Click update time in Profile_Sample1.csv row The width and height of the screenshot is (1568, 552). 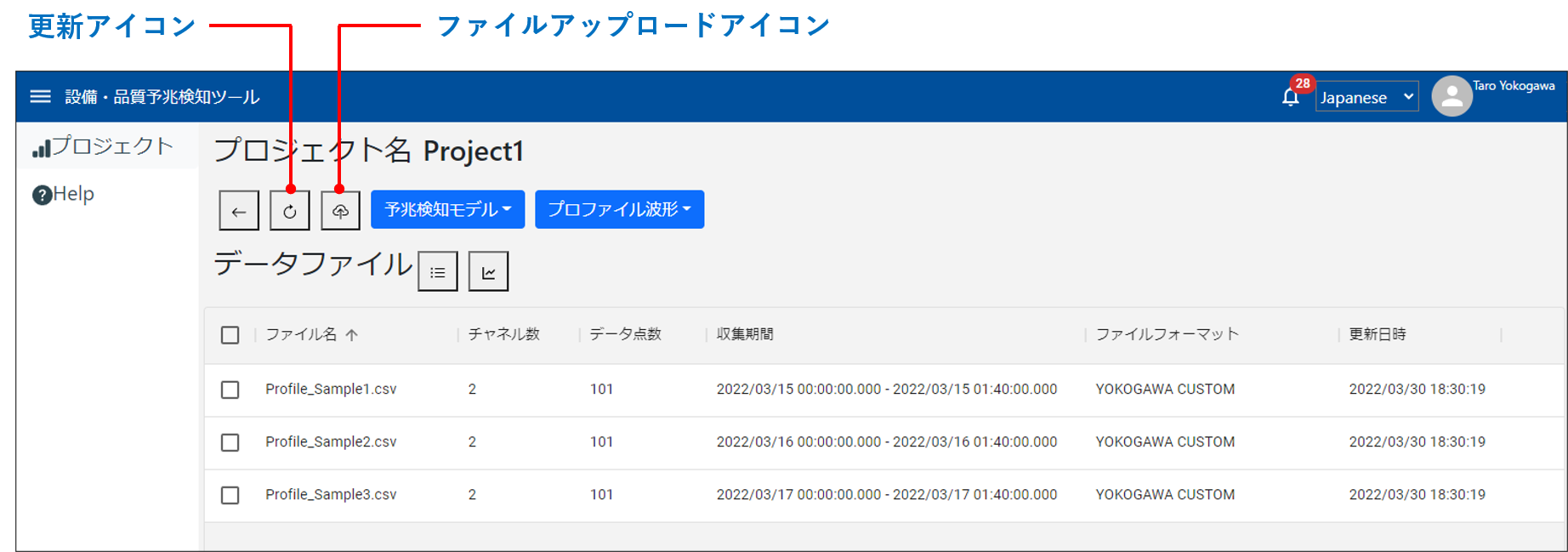(x=1417, y=389)
